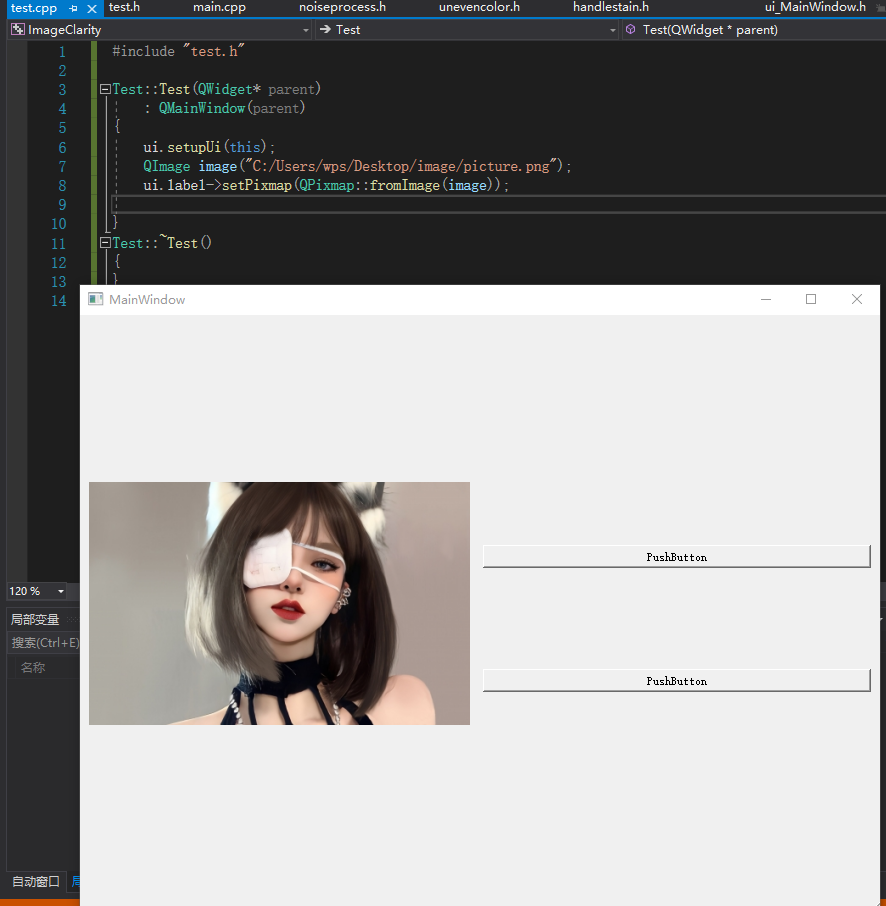
Task: Open the Test class member dropdown
Action: (x=612, y=29)
